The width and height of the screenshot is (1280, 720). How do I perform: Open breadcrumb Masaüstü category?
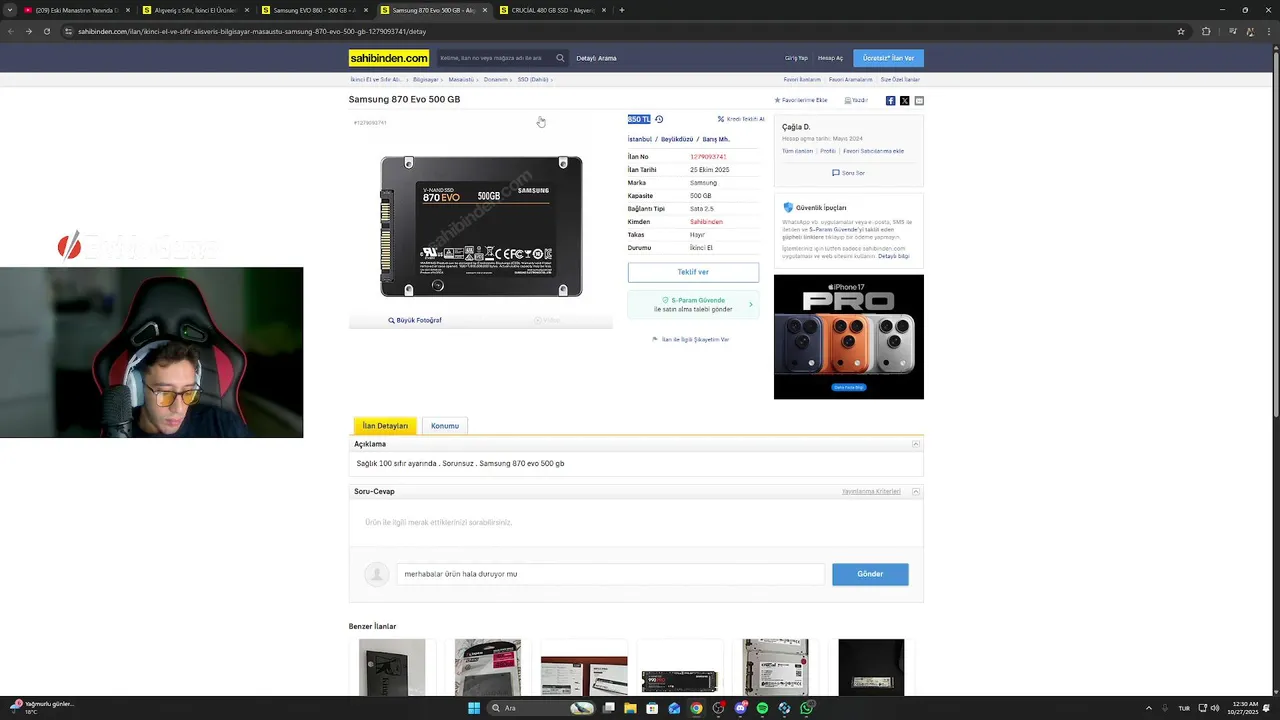click(x=461, y=79)
